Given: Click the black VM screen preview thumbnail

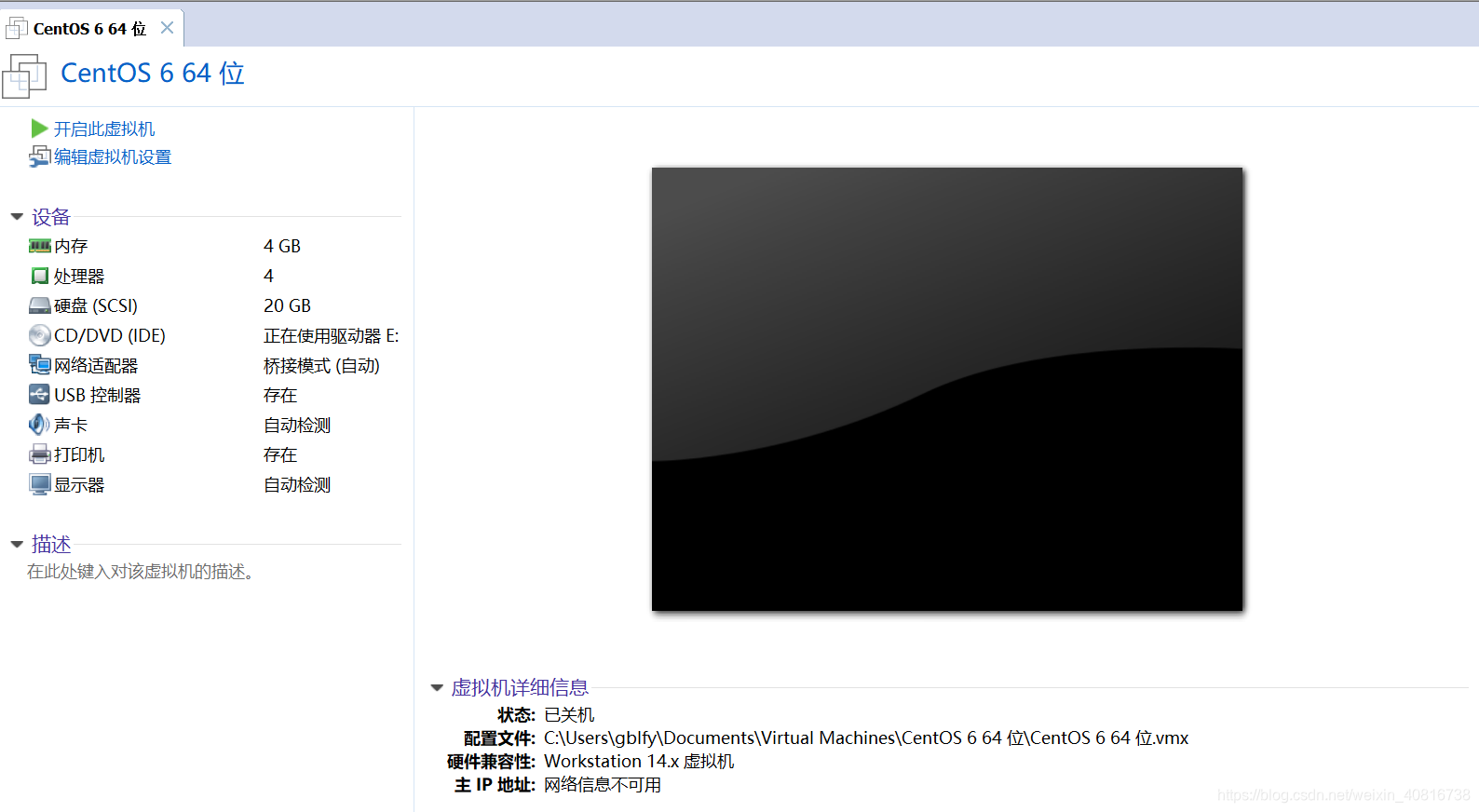Looking at the screenshot, I should 947,389.
